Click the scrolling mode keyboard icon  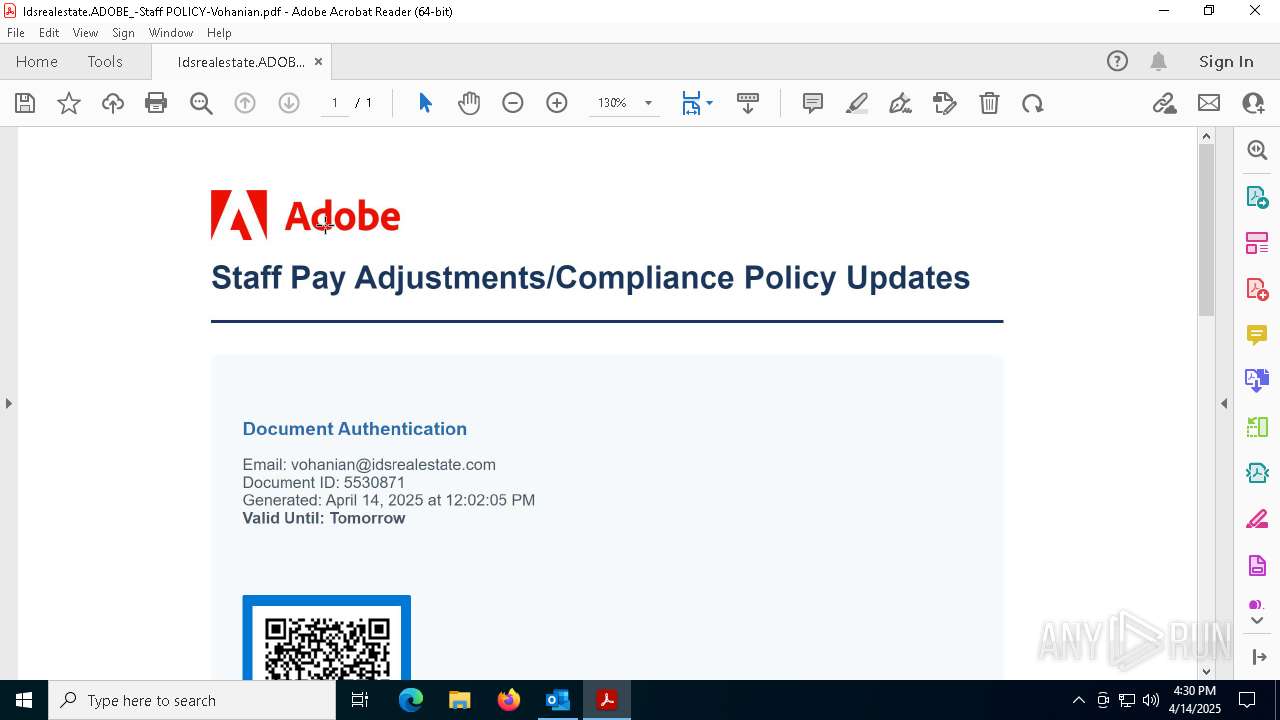coord(747,103)
